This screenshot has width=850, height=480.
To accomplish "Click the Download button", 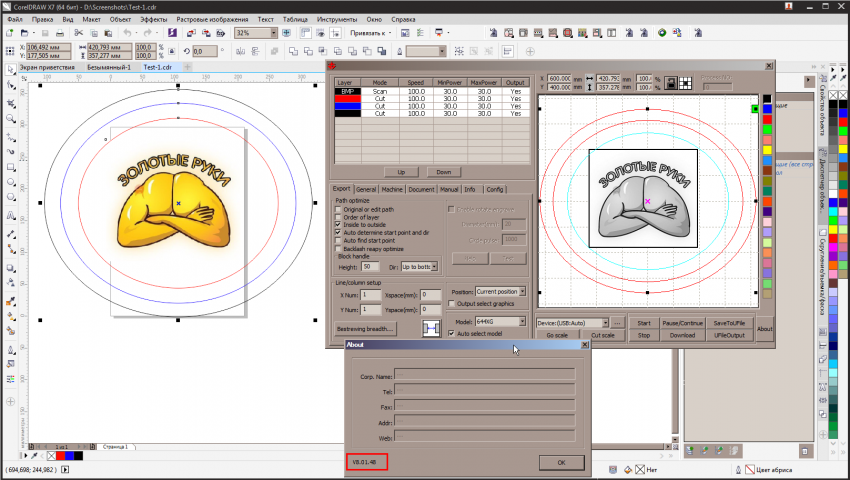I will 682,335.
